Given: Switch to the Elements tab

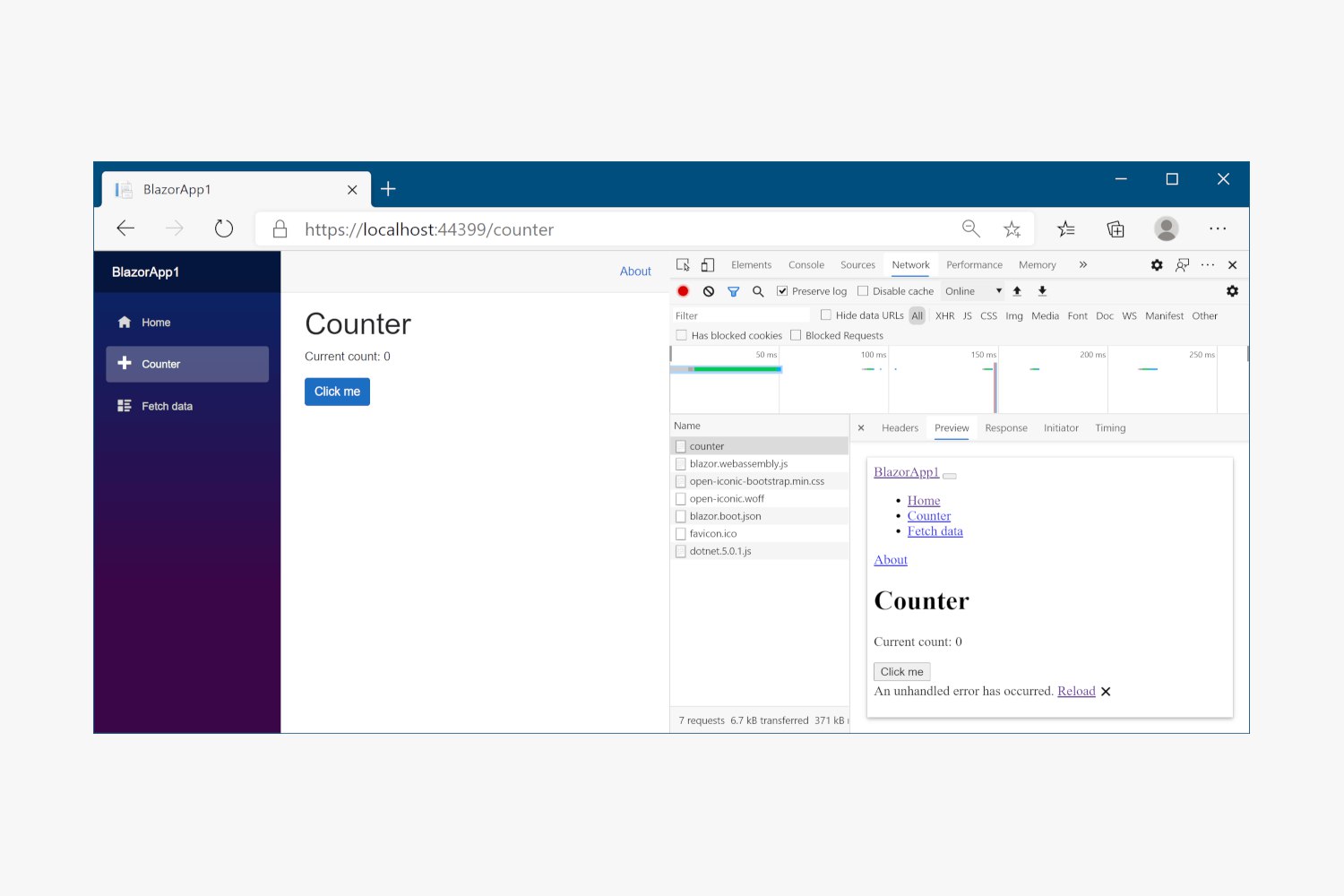Looking at the screenshot, I should 751,265.
